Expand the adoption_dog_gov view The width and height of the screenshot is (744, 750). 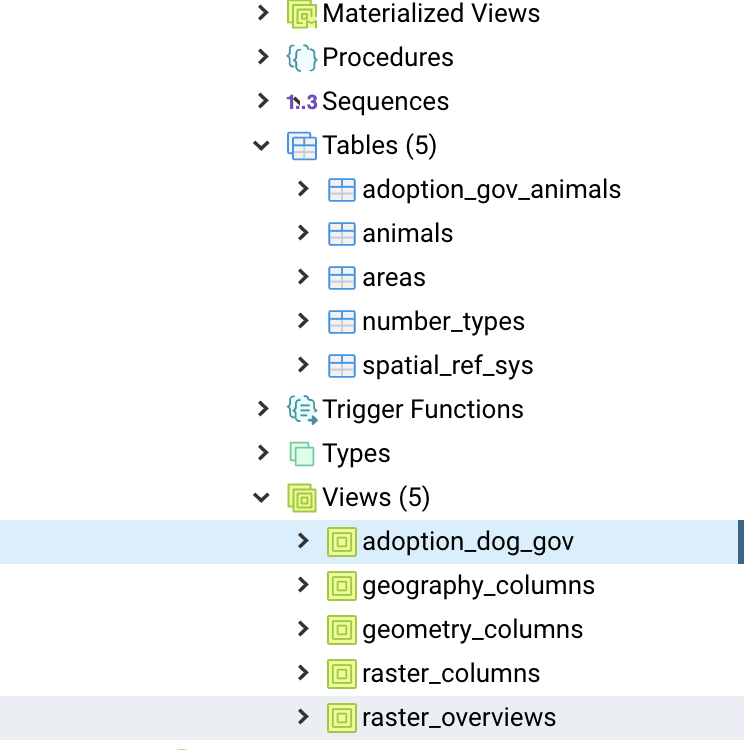coord(303,542)
